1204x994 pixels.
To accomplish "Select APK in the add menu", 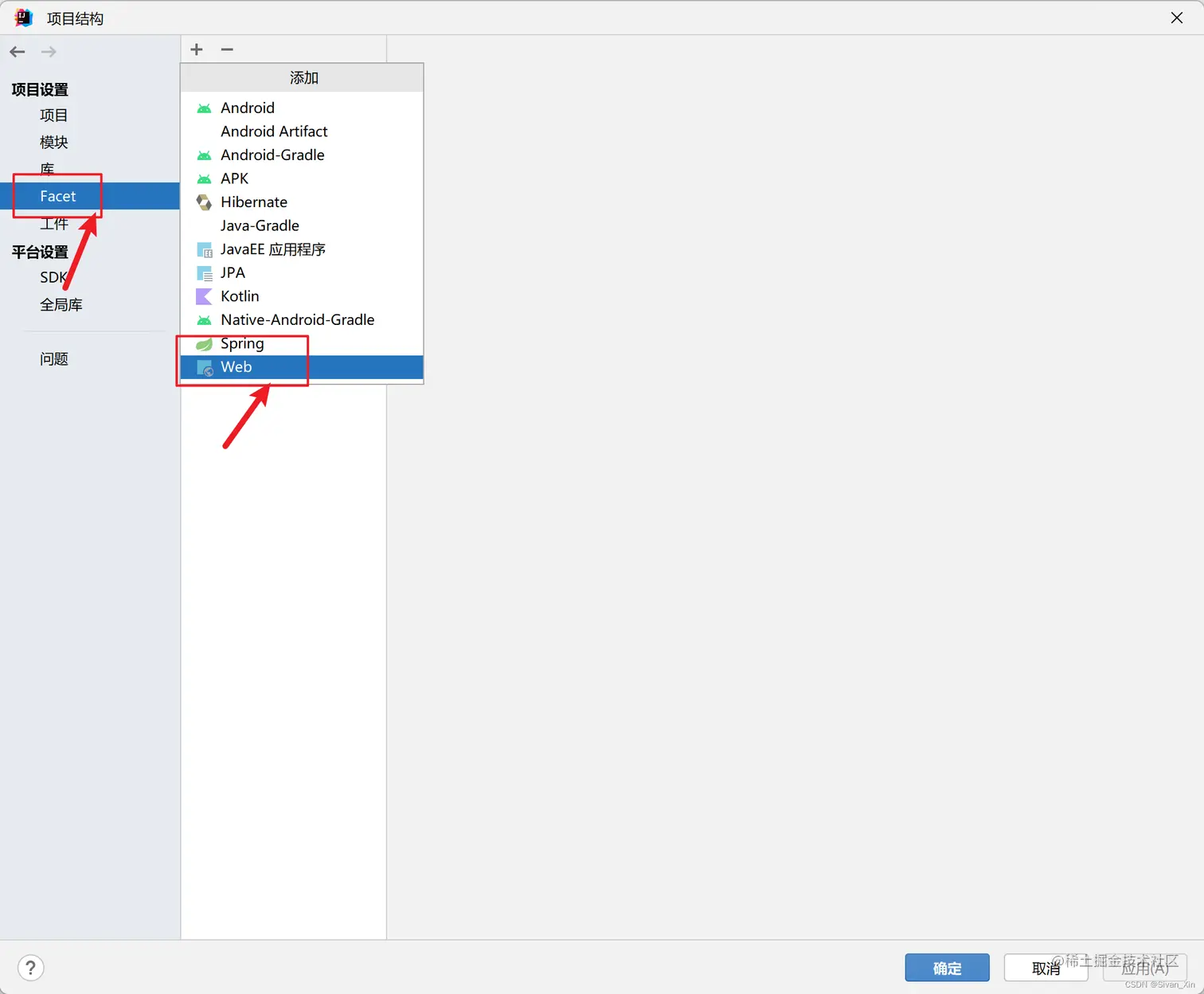I will click(x=302, y=178).
